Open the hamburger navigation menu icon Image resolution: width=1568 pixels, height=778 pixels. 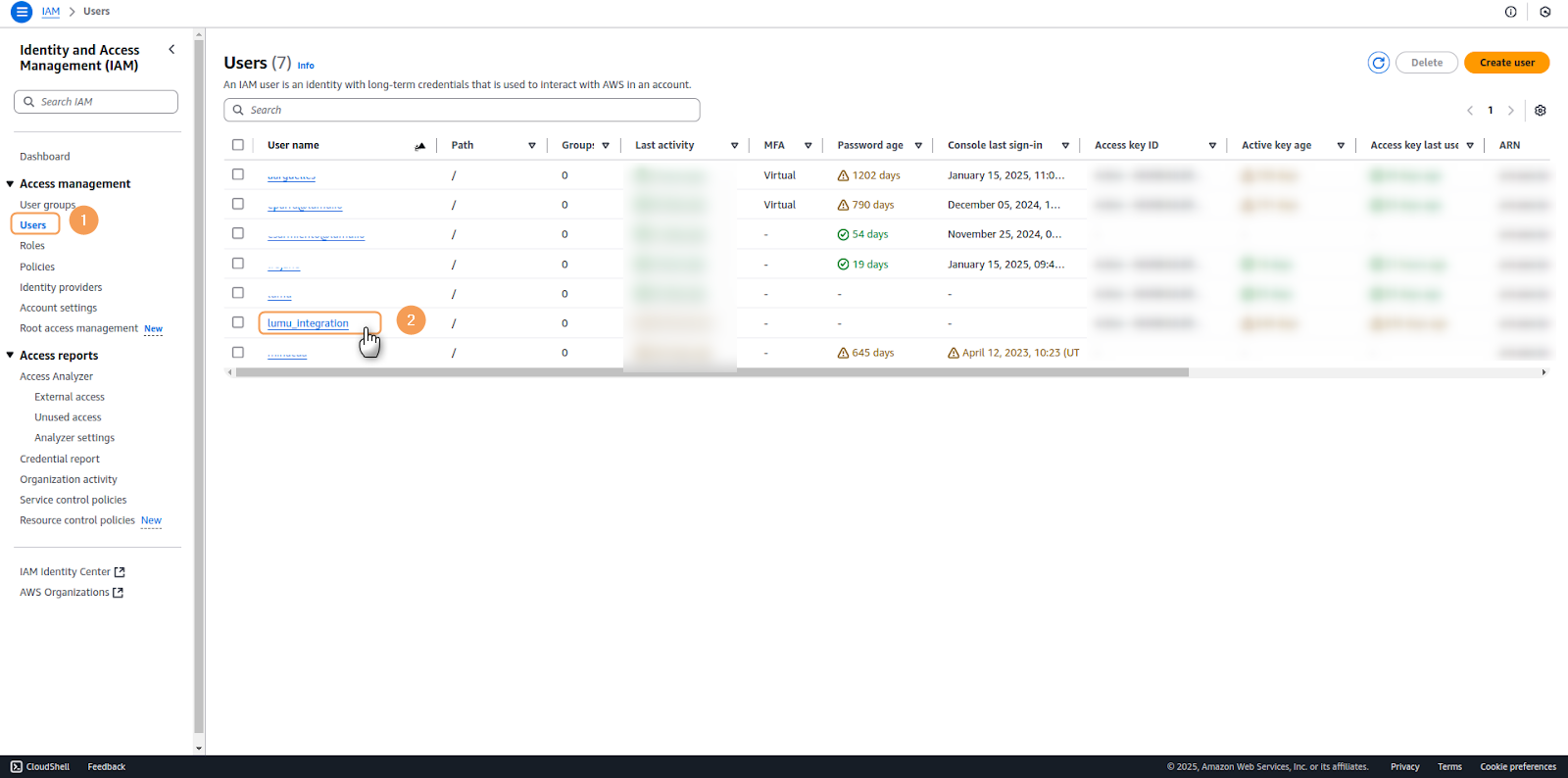21,12
